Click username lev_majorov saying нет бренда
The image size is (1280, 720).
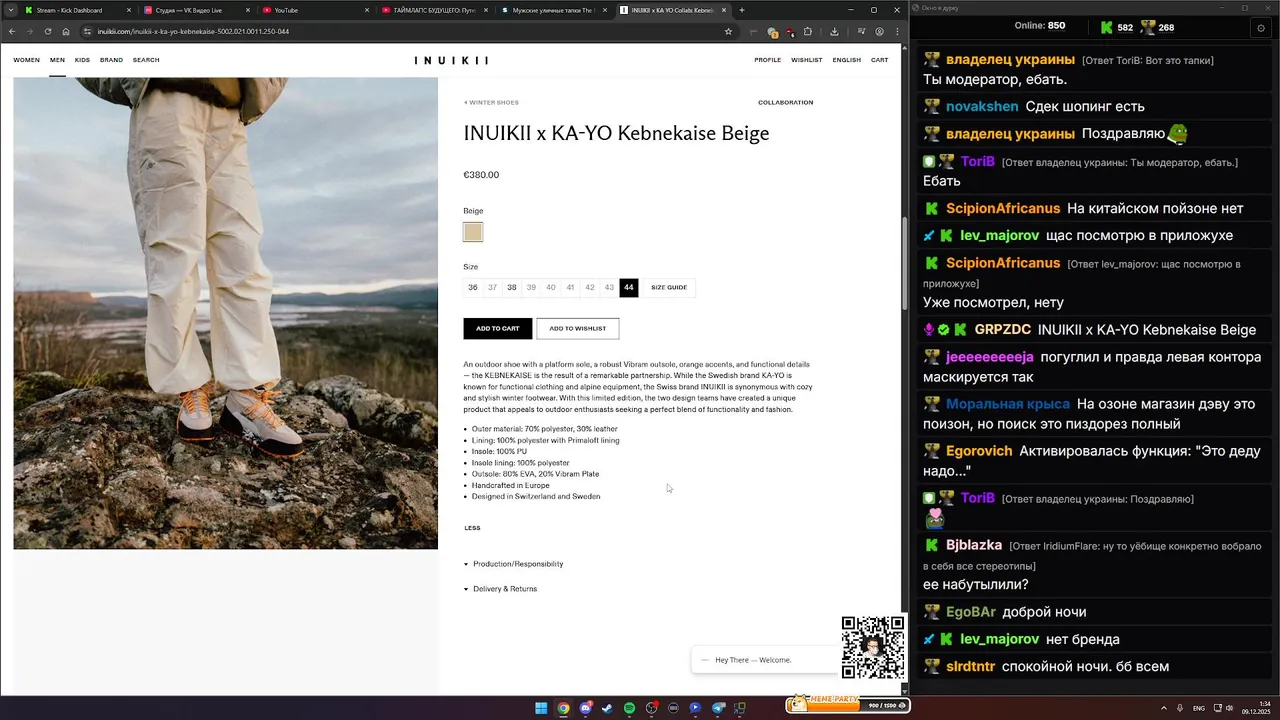coord(1000,639)
